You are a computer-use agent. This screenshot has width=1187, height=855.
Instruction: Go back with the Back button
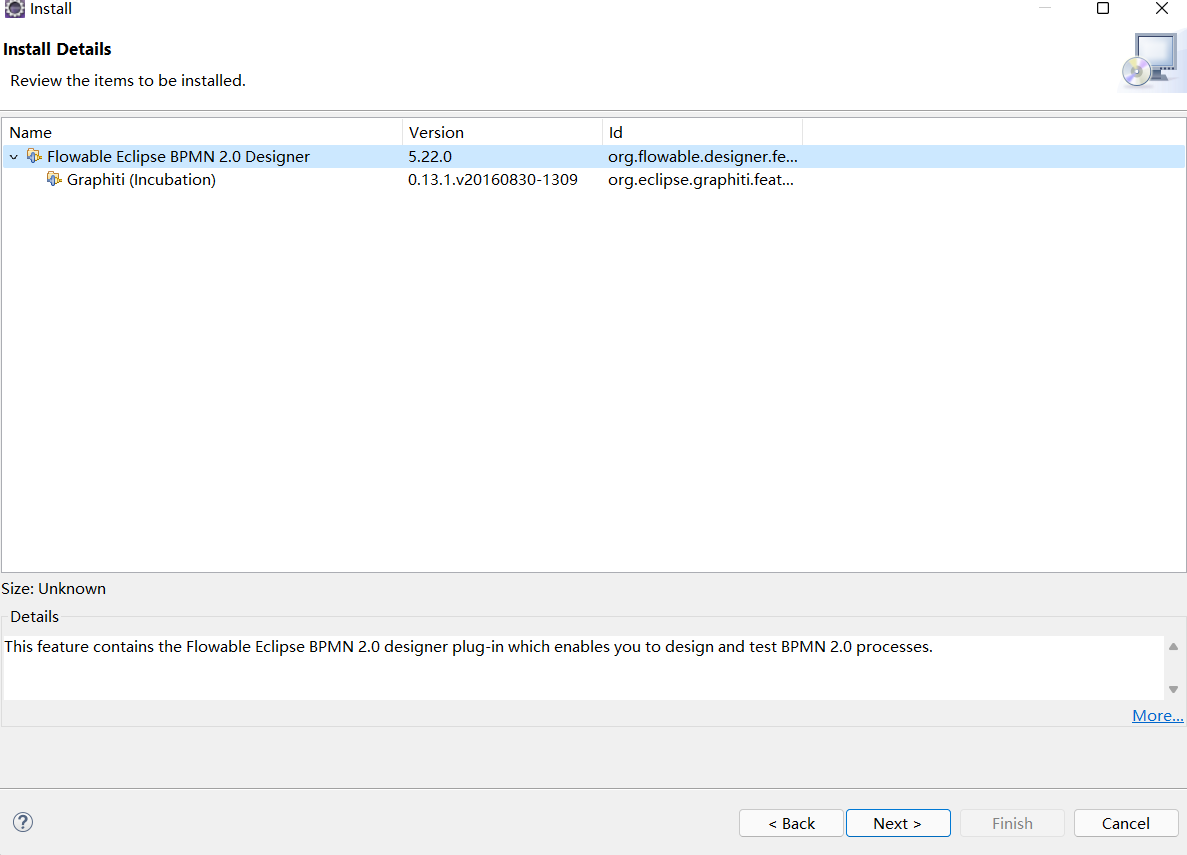click(791, 822)
